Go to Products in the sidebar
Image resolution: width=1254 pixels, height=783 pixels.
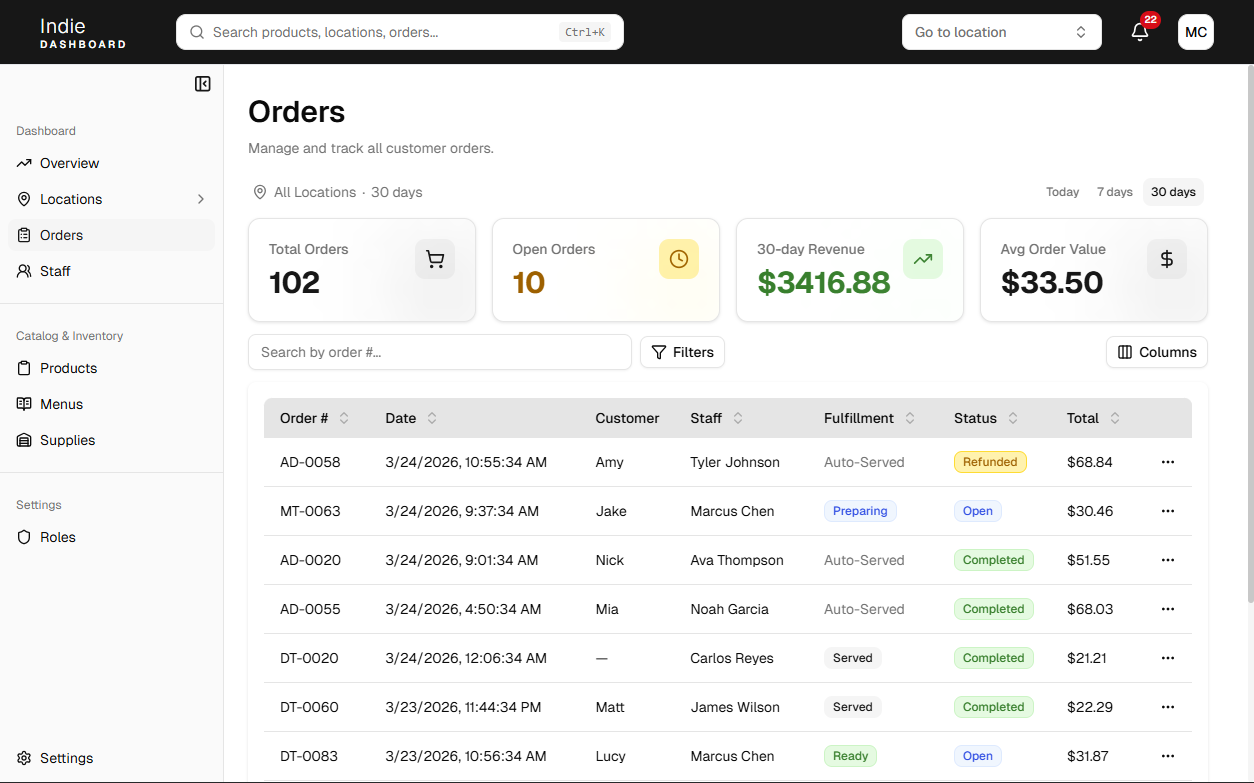pos(68,368)
